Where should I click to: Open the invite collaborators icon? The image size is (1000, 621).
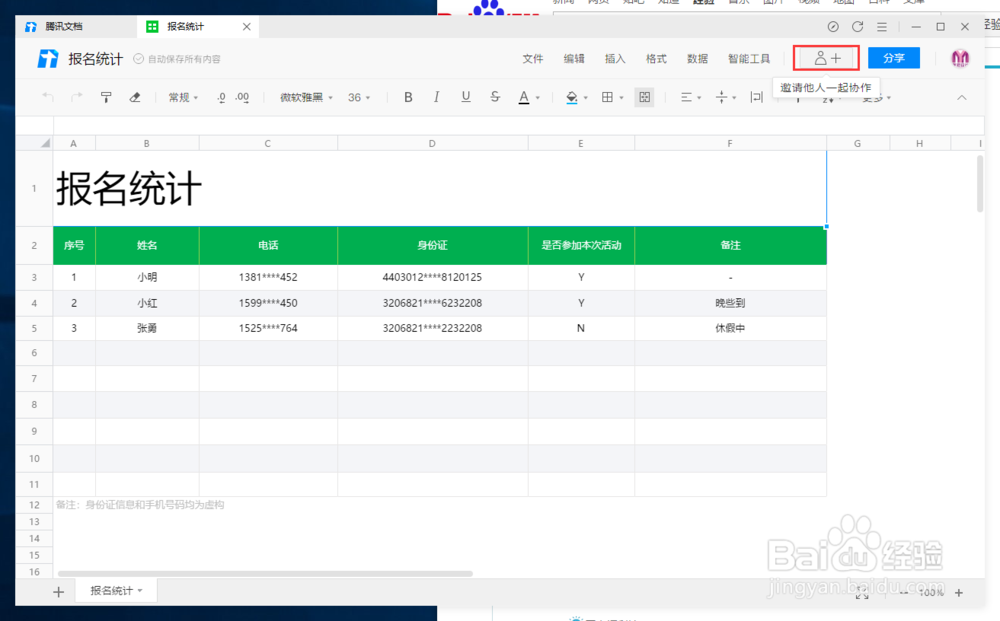pyautogui.click(x=825, y=58)
